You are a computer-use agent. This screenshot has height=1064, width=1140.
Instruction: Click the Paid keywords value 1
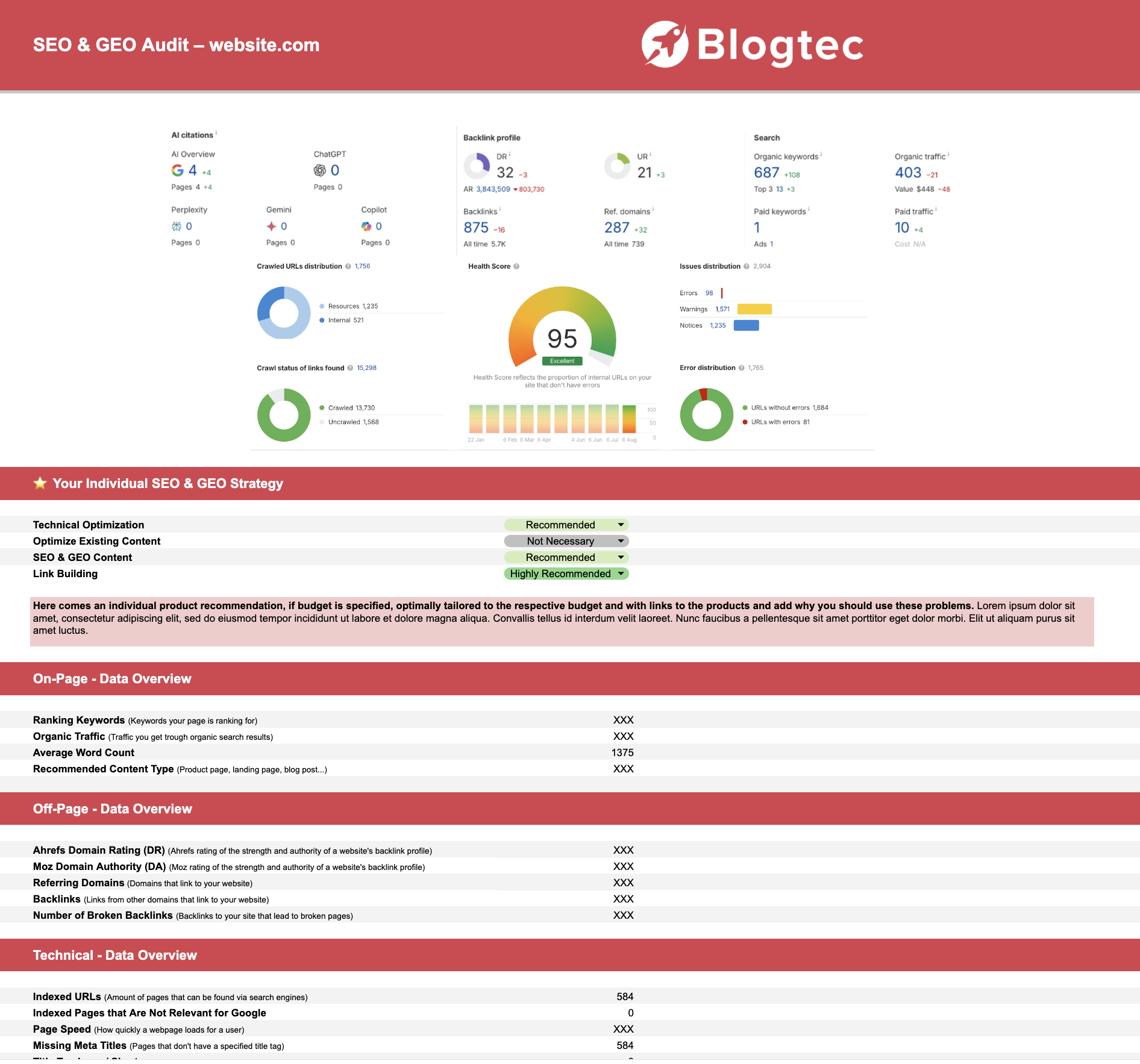(757, 228)
